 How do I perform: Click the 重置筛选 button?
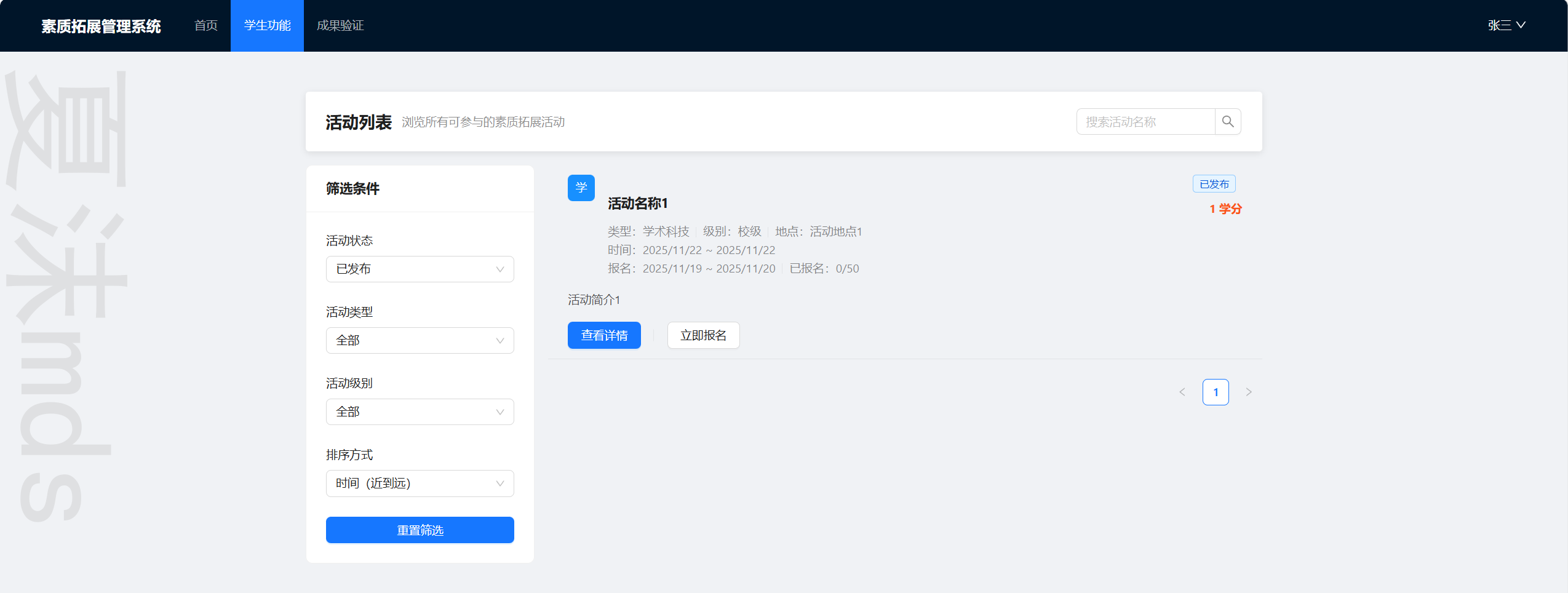tap(420, 530)
